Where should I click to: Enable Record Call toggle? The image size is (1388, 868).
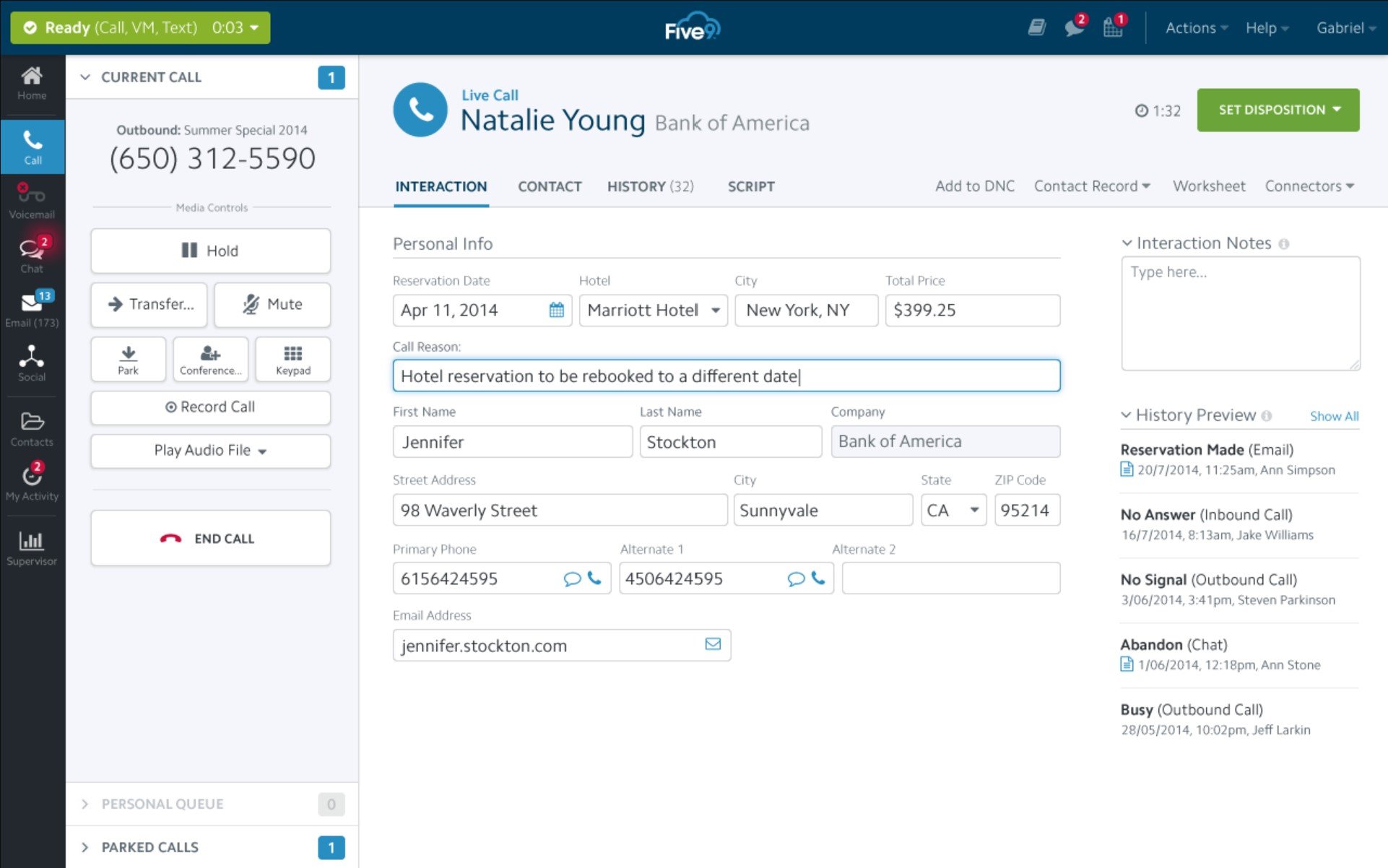point(212,405)
